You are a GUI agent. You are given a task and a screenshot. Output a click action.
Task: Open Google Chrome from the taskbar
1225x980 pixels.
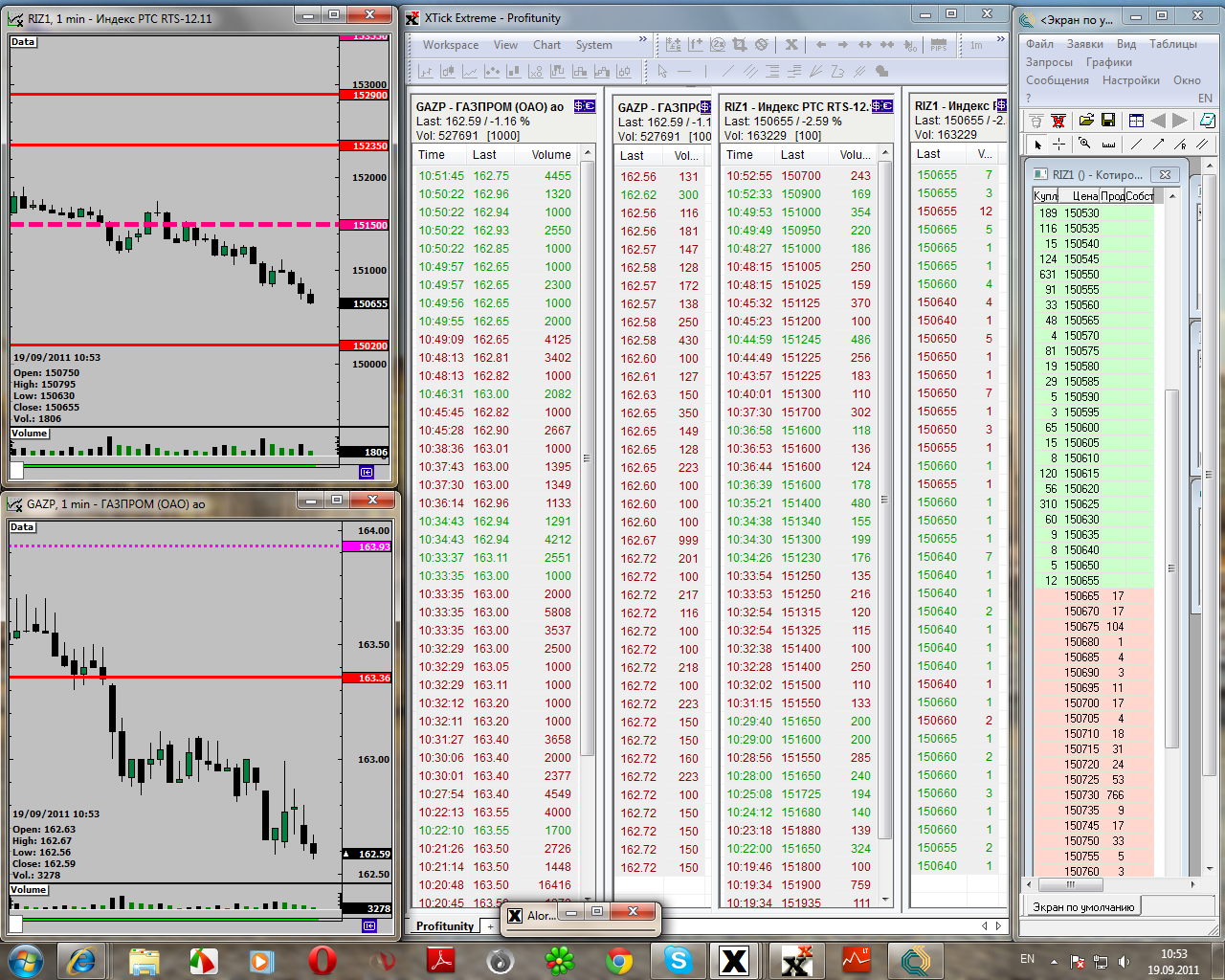tap(619, 960)
